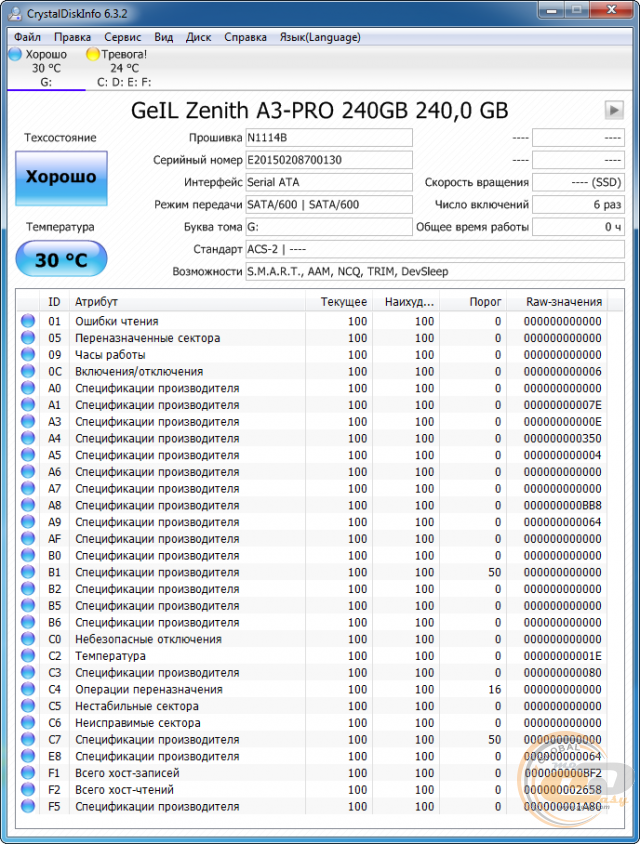Click status icon of row F1 Всего хост-записей
This screenshot has height=844, width=640.
coord(28,773)
